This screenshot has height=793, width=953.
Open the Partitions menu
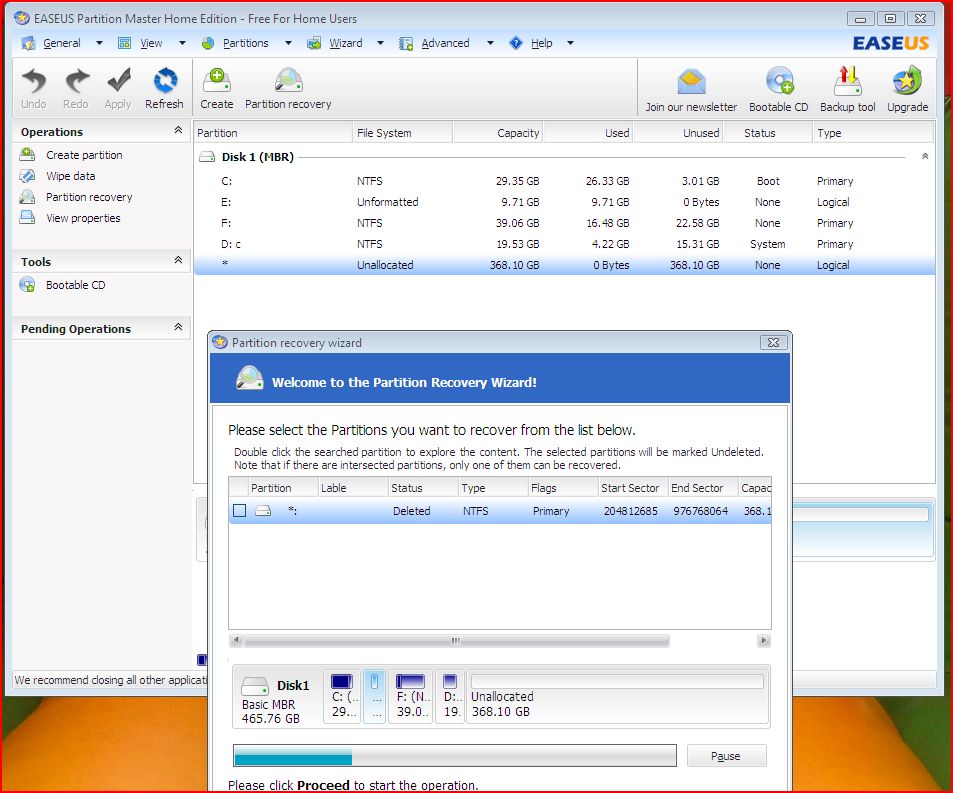click(x=246, y=43)
